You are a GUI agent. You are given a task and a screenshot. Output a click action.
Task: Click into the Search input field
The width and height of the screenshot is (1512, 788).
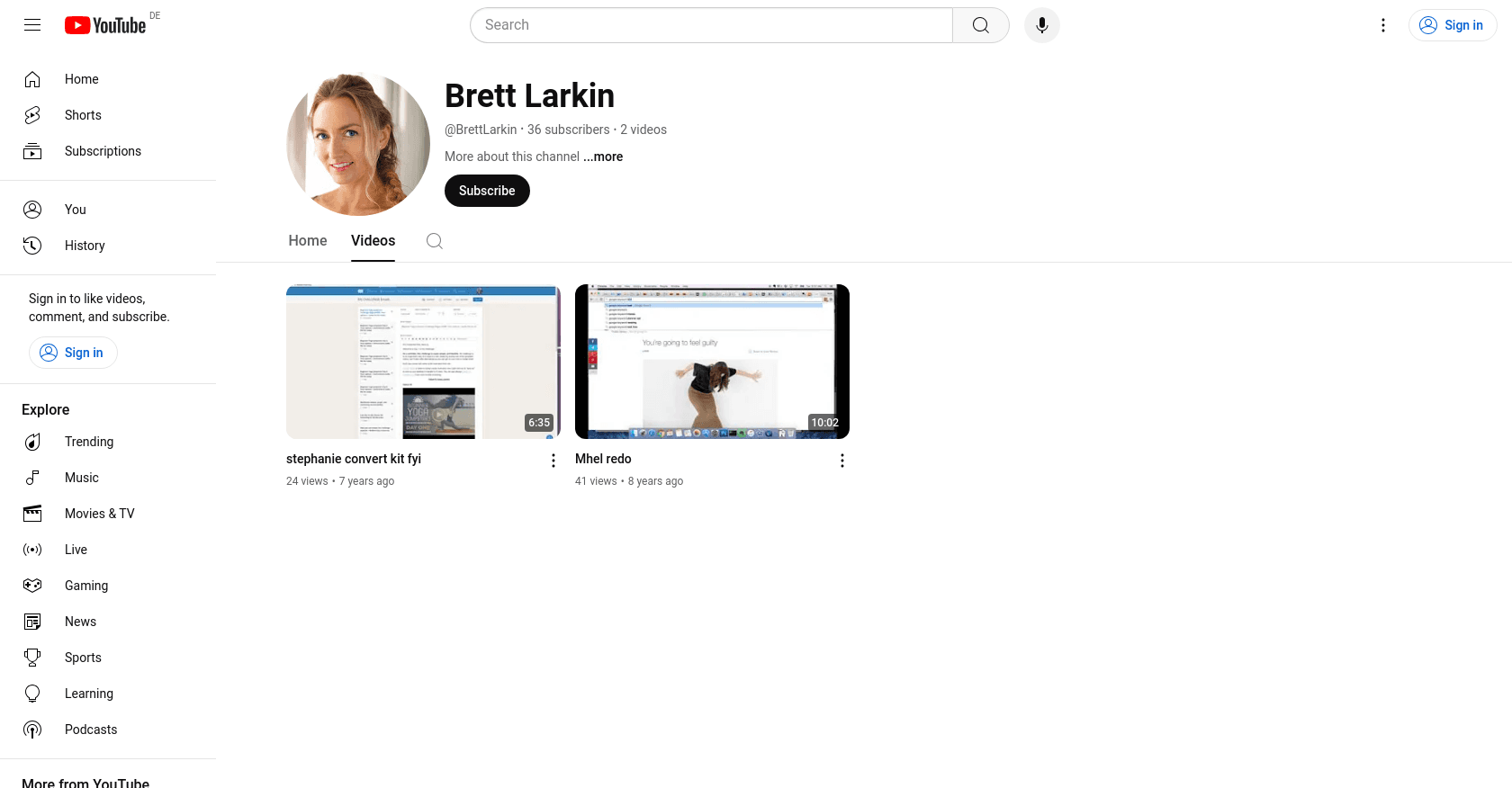711,25
